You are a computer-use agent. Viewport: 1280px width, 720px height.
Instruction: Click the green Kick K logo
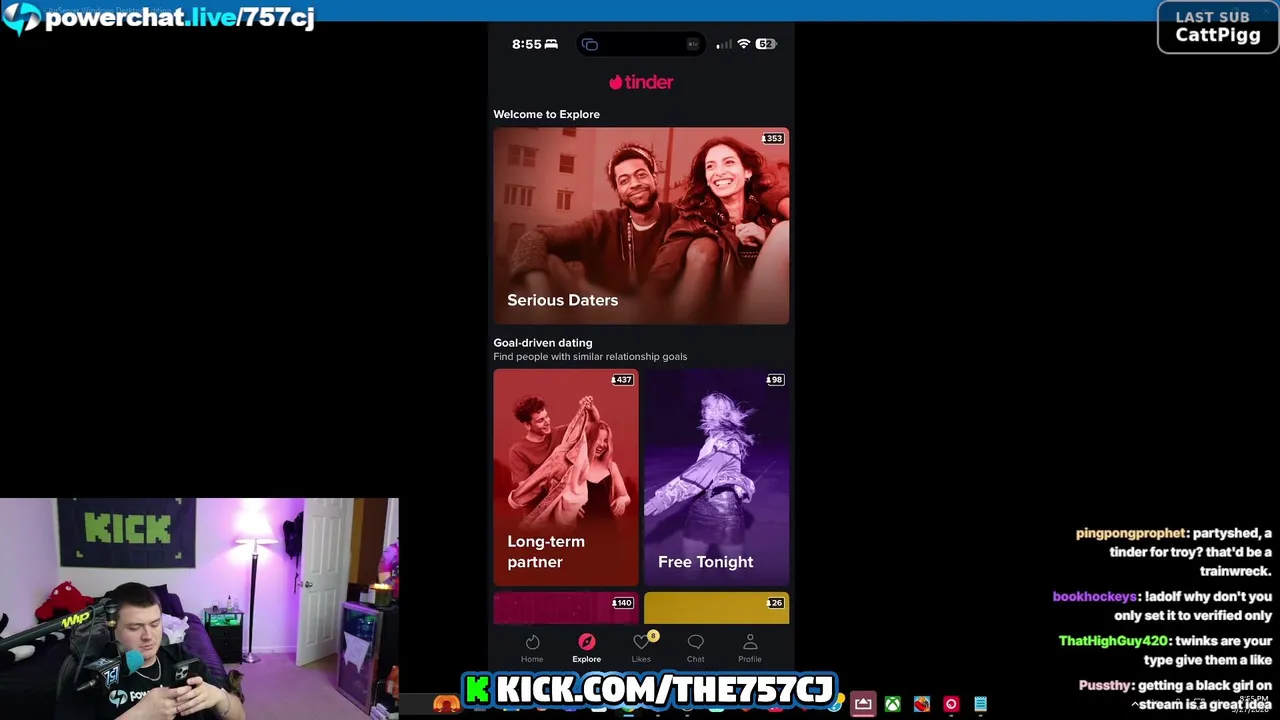tap(478, 689)
